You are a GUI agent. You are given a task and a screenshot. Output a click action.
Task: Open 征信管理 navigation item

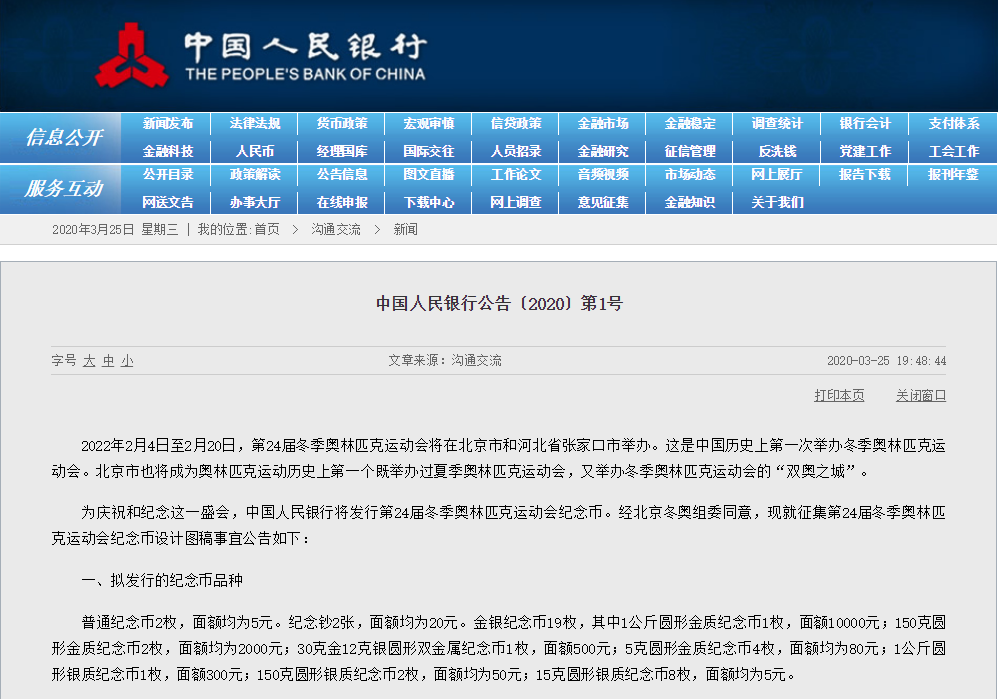pyautogui.click(x=690, y=152)
